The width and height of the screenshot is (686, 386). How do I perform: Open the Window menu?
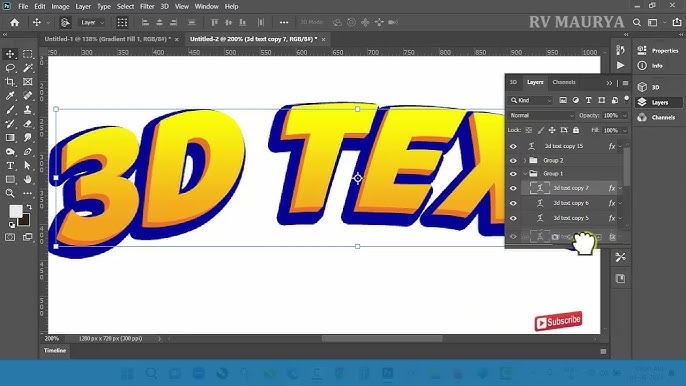click(x=206, y=7)
